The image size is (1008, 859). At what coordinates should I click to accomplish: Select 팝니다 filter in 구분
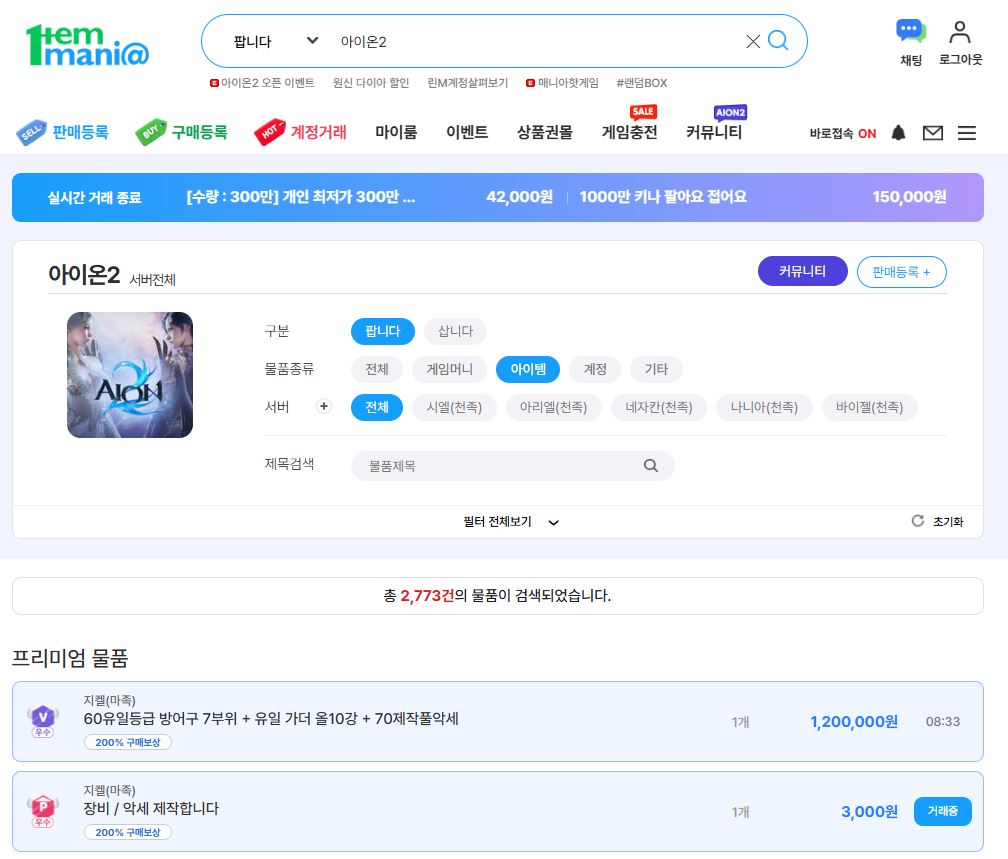coord(382,331)
